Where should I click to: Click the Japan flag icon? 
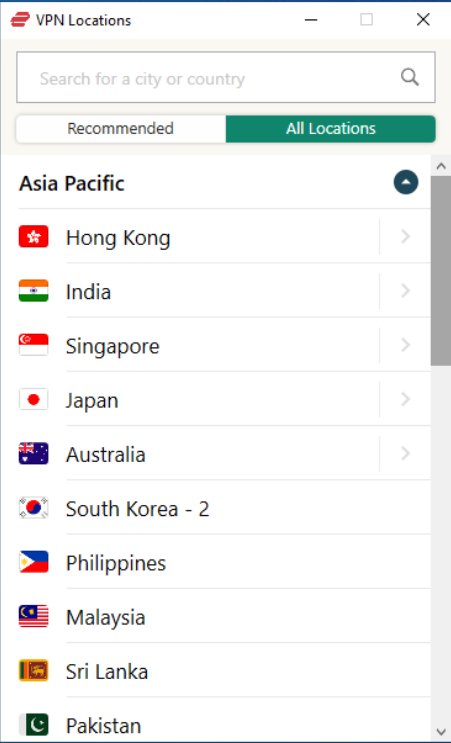[34, 399]
